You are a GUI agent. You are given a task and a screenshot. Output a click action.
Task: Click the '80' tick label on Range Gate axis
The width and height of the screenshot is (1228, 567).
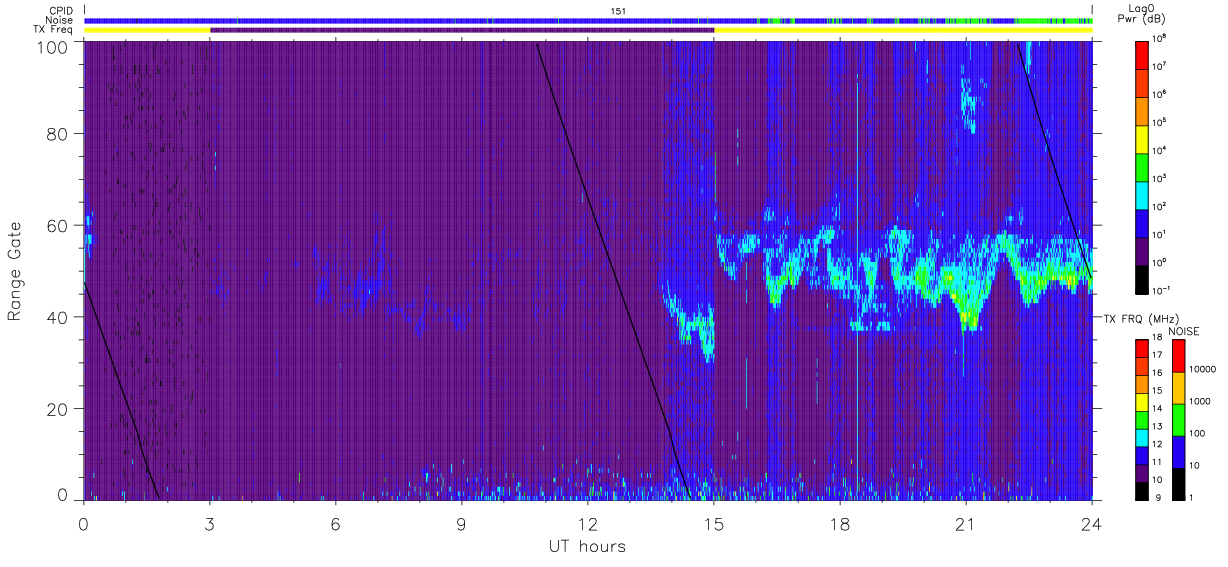click(x=59, y=134)
